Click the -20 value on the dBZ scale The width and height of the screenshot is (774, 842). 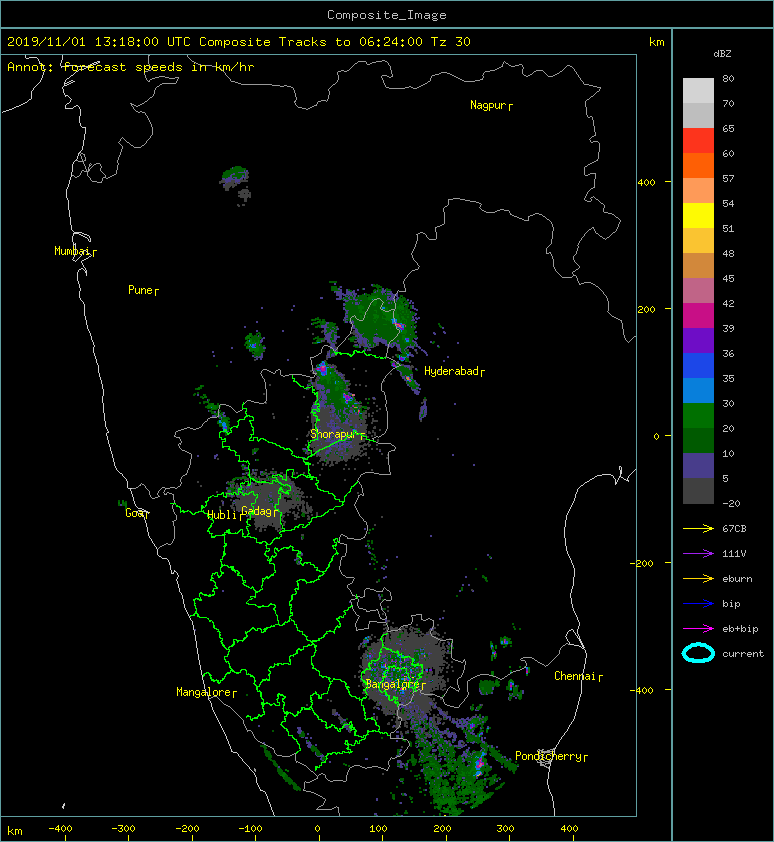731,504
